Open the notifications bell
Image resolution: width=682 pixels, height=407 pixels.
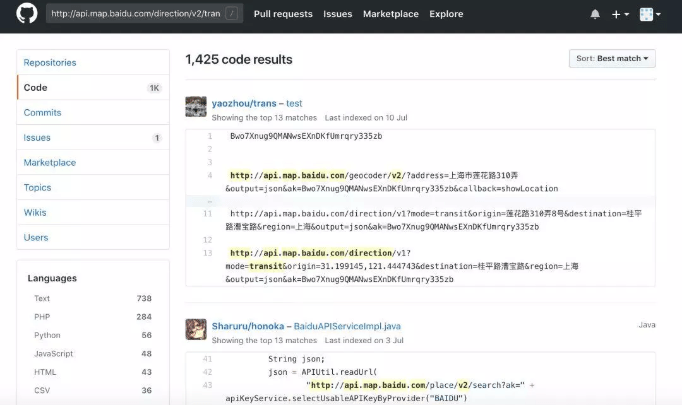click(595, 14)
